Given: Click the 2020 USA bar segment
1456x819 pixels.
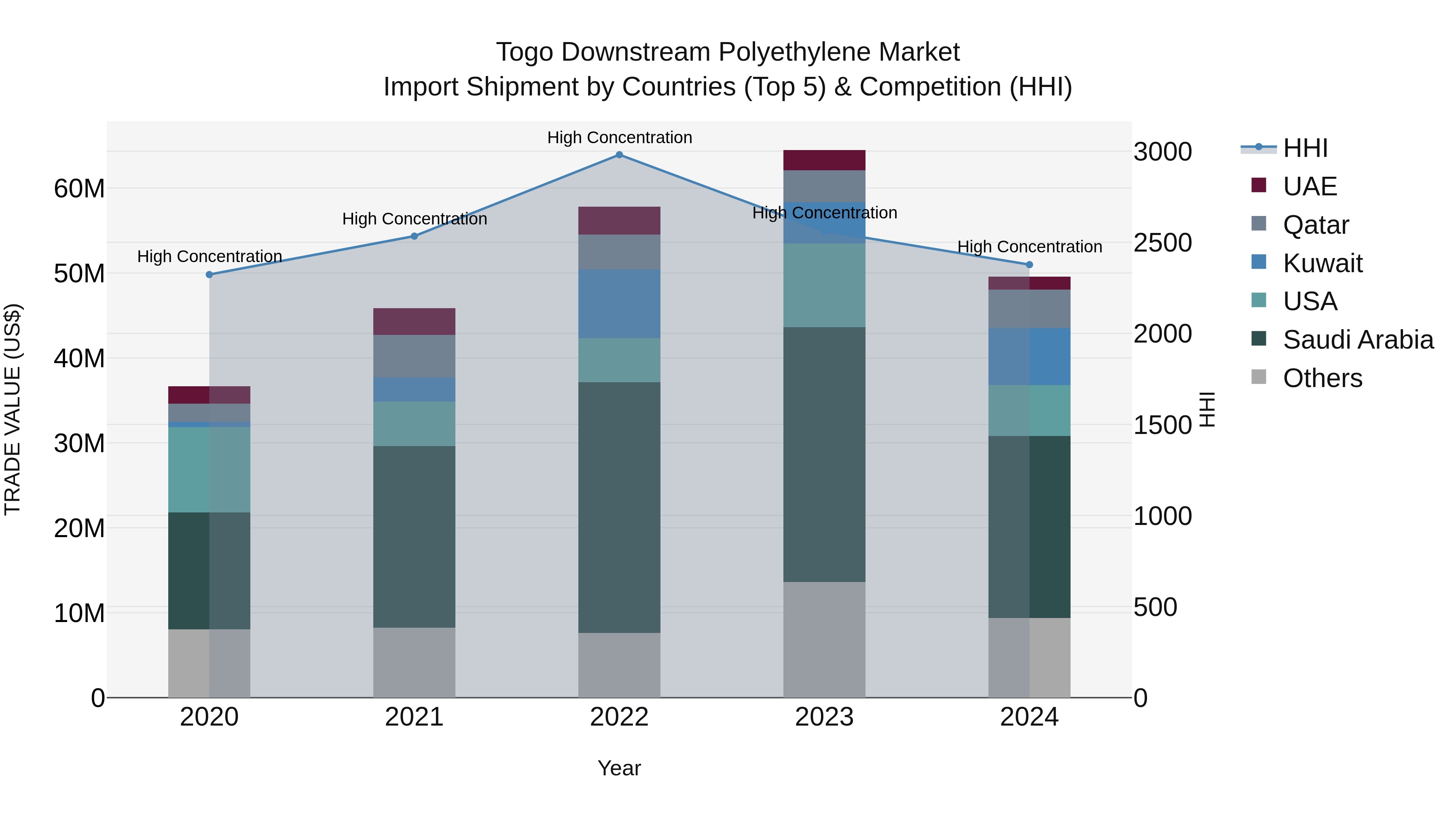Looking at the screenshot, I should tap(209, 470).
